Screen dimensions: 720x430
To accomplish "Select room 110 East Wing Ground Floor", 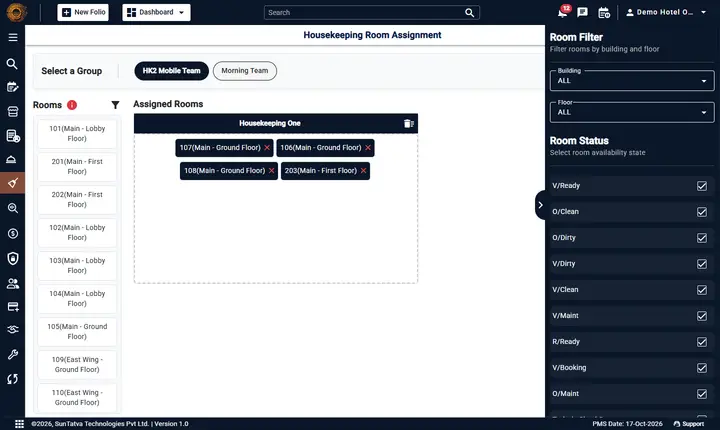I will (x=77, y=398).
